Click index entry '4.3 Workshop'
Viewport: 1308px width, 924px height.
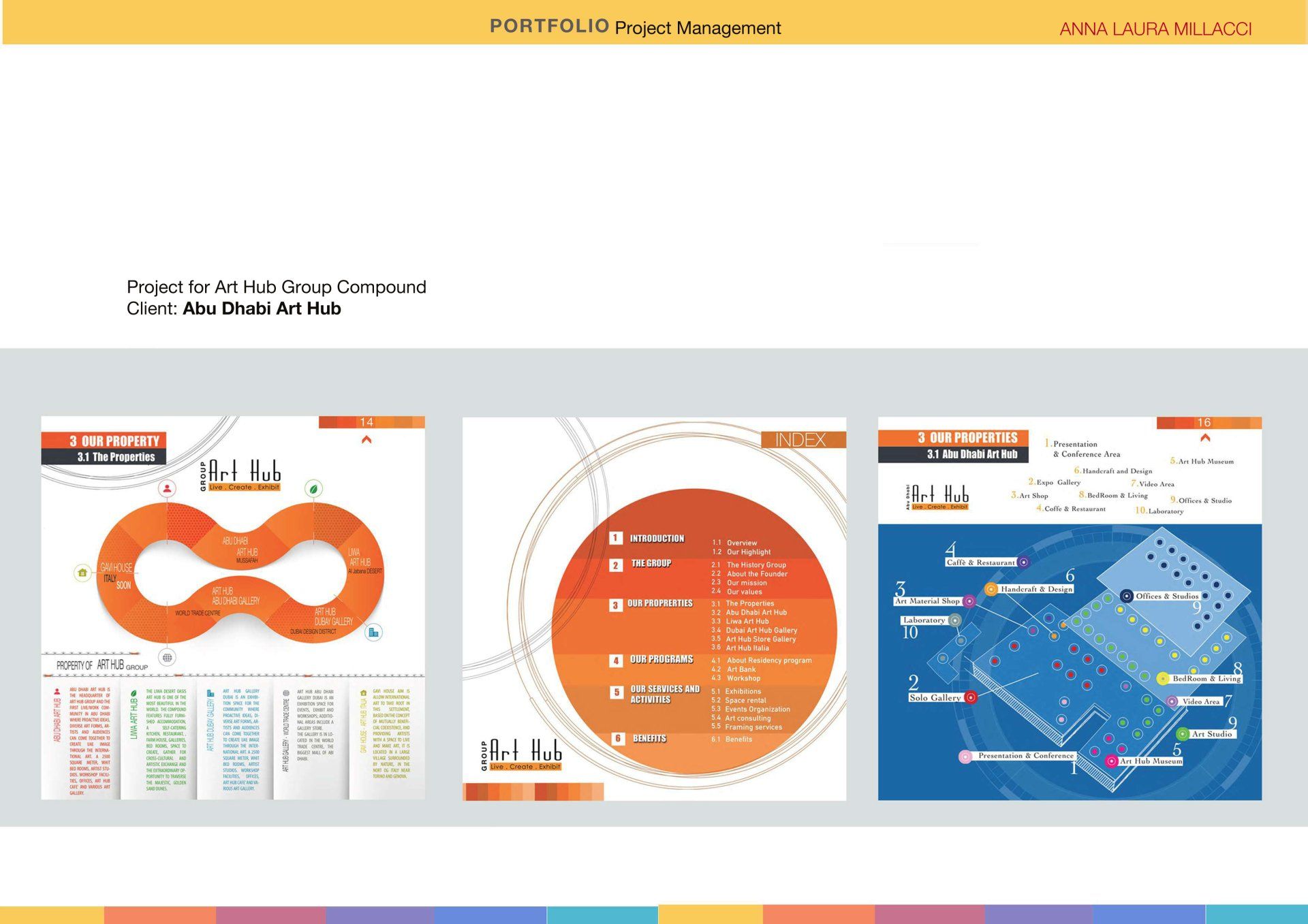click(736, 678)
